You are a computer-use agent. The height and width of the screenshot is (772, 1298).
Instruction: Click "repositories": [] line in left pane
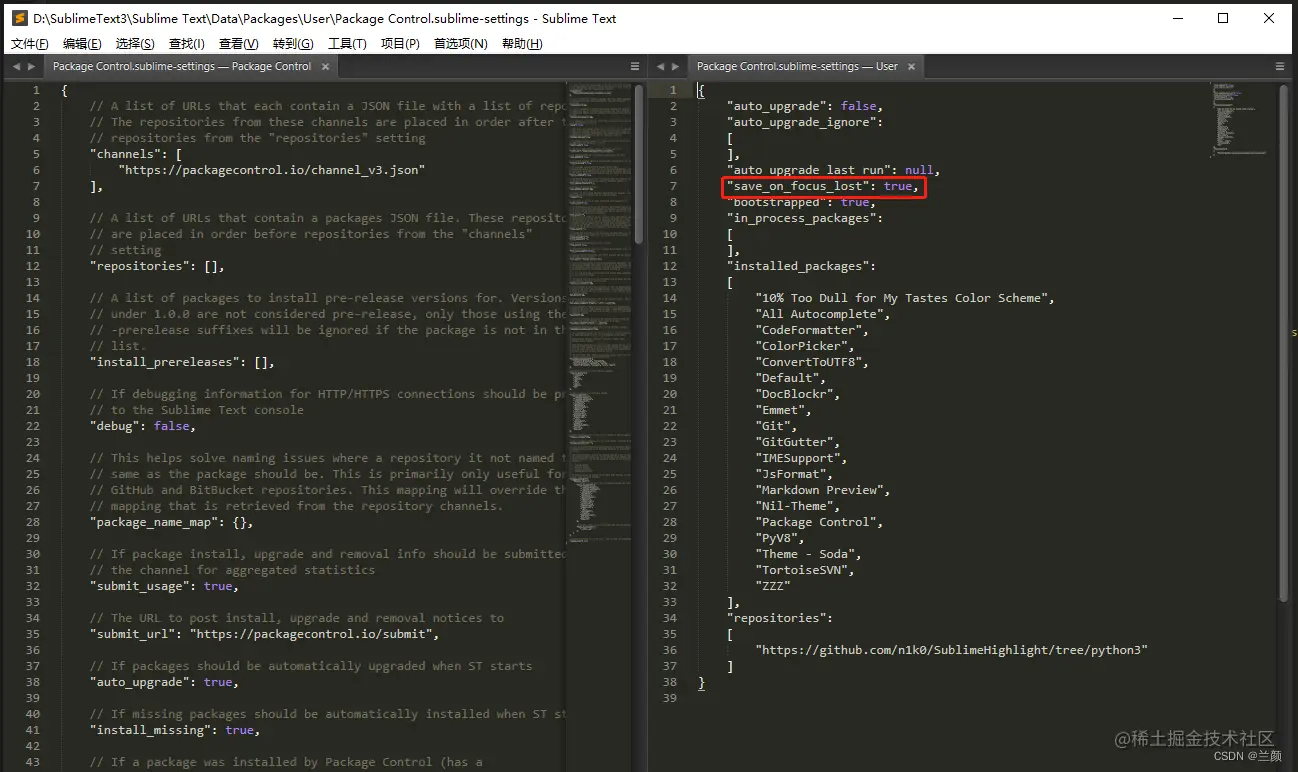(157, 266)
